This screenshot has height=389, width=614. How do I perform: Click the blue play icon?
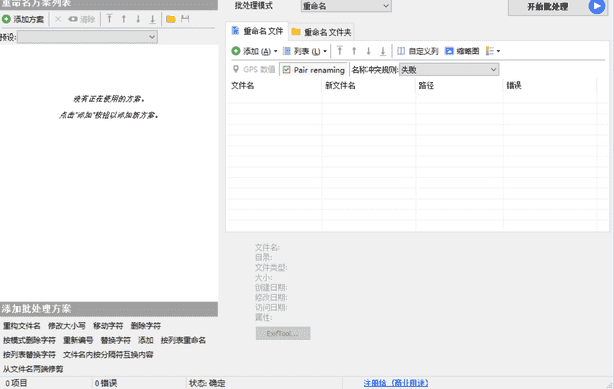596,7
